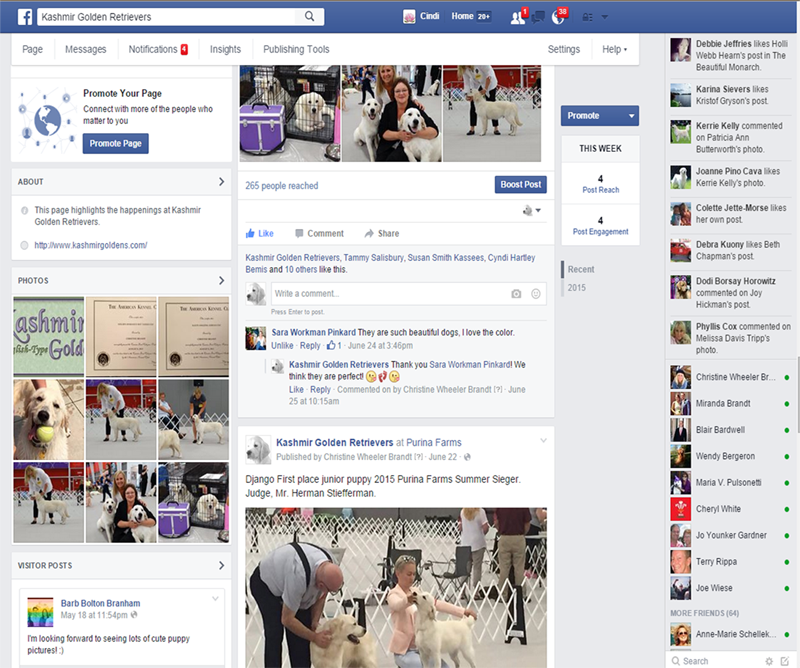This screenshot has width=800, height=668.
Task: Toggle Like on the dog show post
Action: coord(259,233)
